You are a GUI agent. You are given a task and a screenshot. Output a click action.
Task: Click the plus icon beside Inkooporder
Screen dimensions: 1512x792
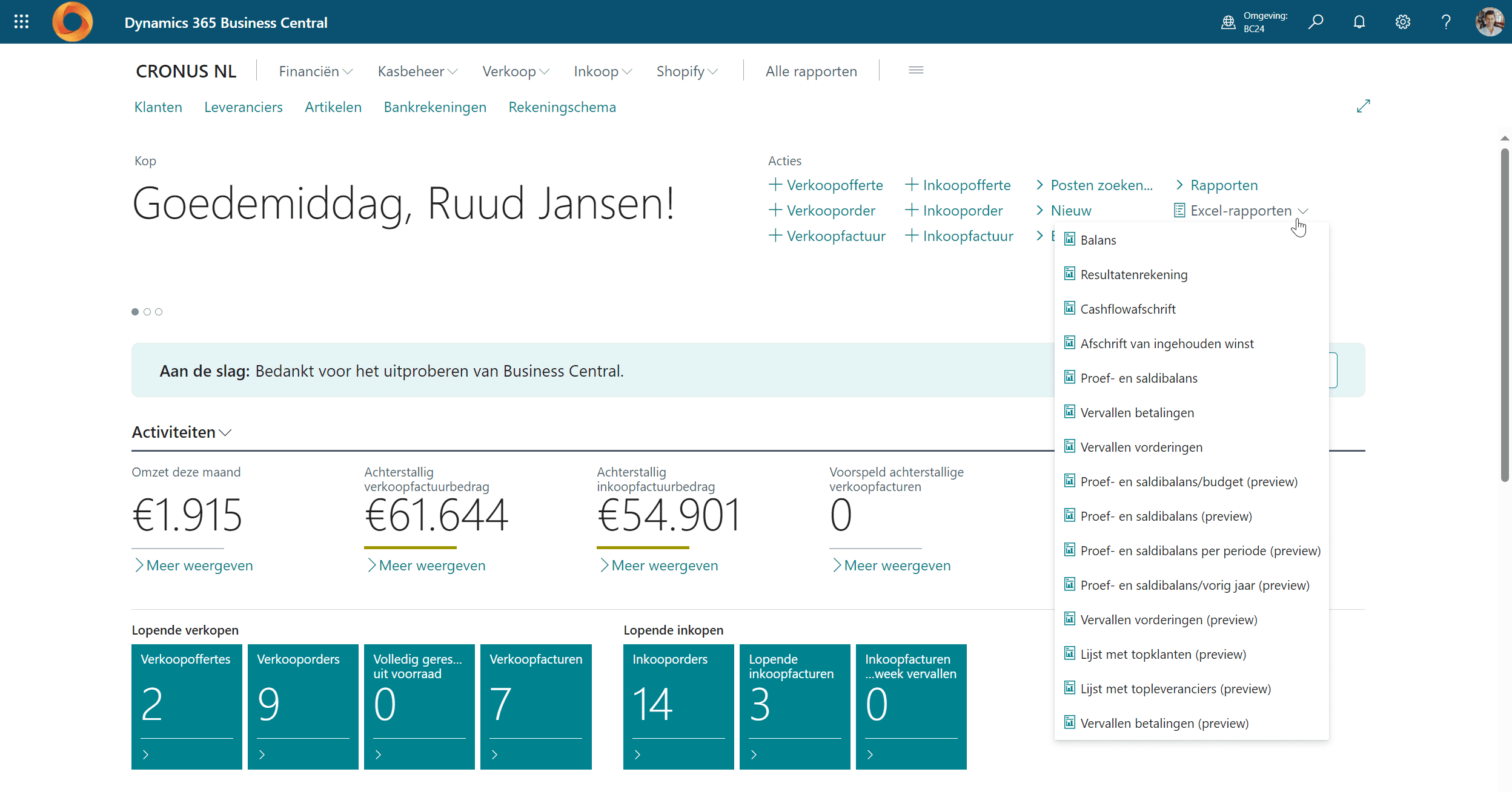coord(912,210)
